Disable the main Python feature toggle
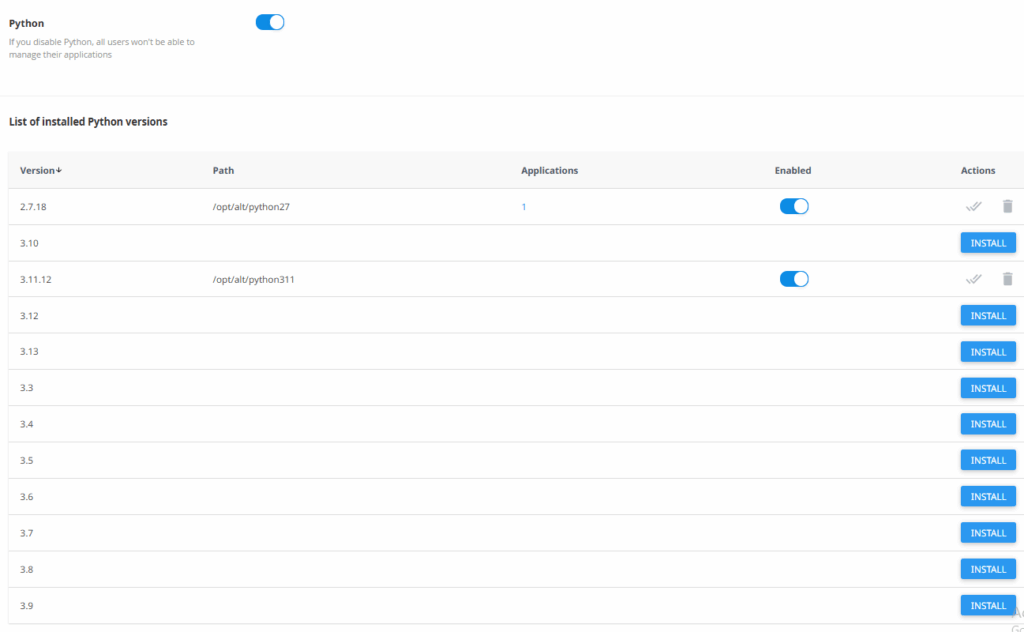Image resolution: width=1024 pixels, height=632 pixels. click(x=269, y=21)
